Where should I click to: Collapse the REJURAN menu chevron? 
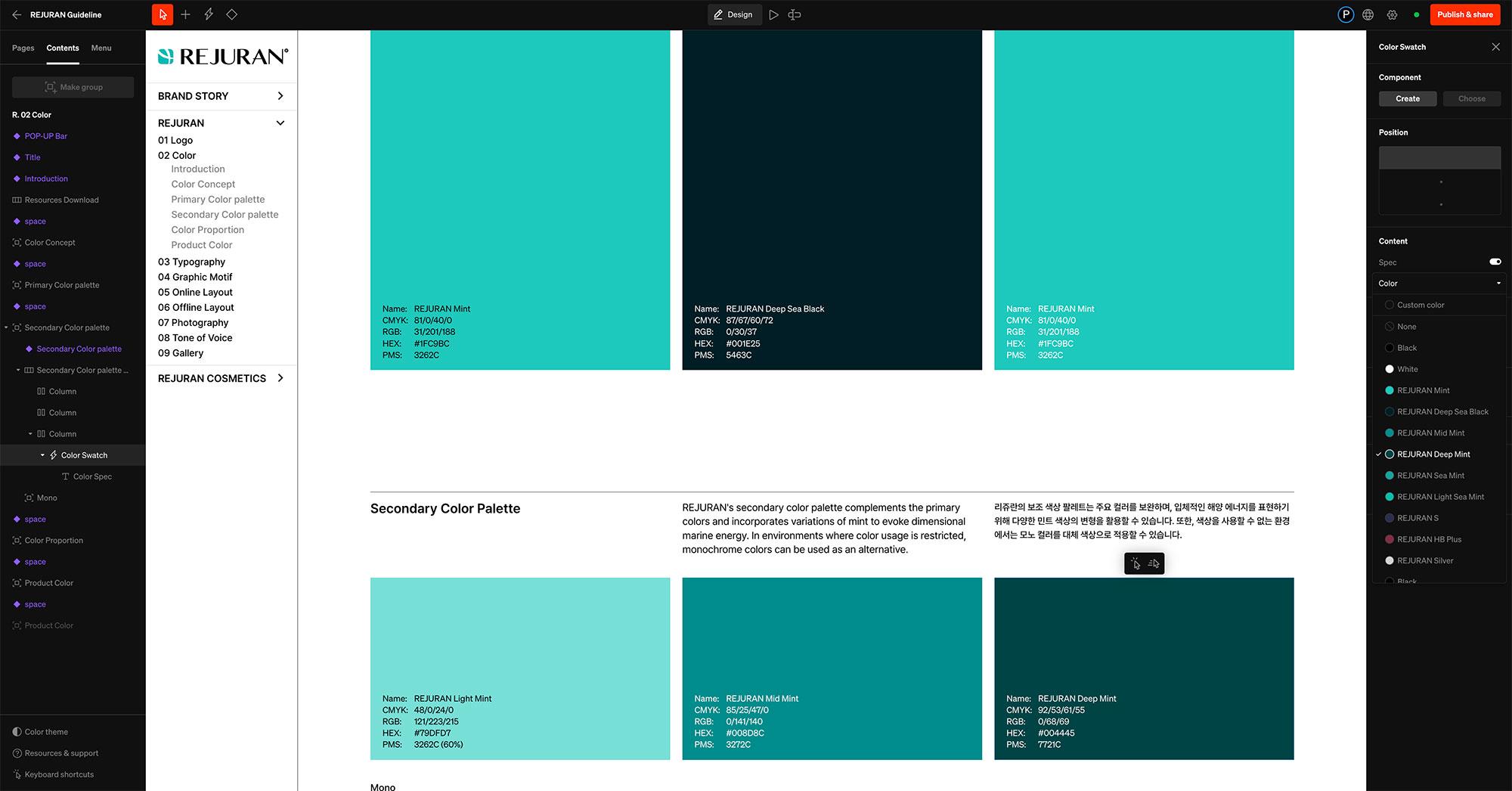280,123
